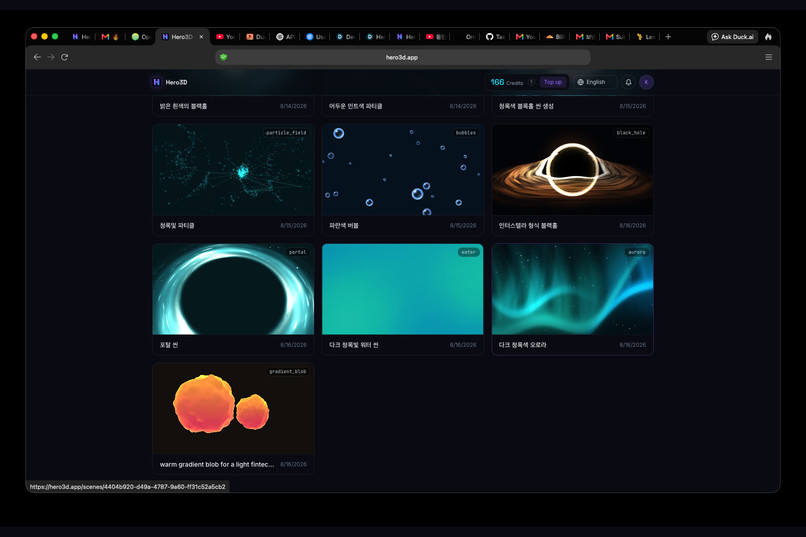Screen dimensions: 806x537
Task: Click the '다크 청록색 오로라' scene title
Action: click(522, 345)
